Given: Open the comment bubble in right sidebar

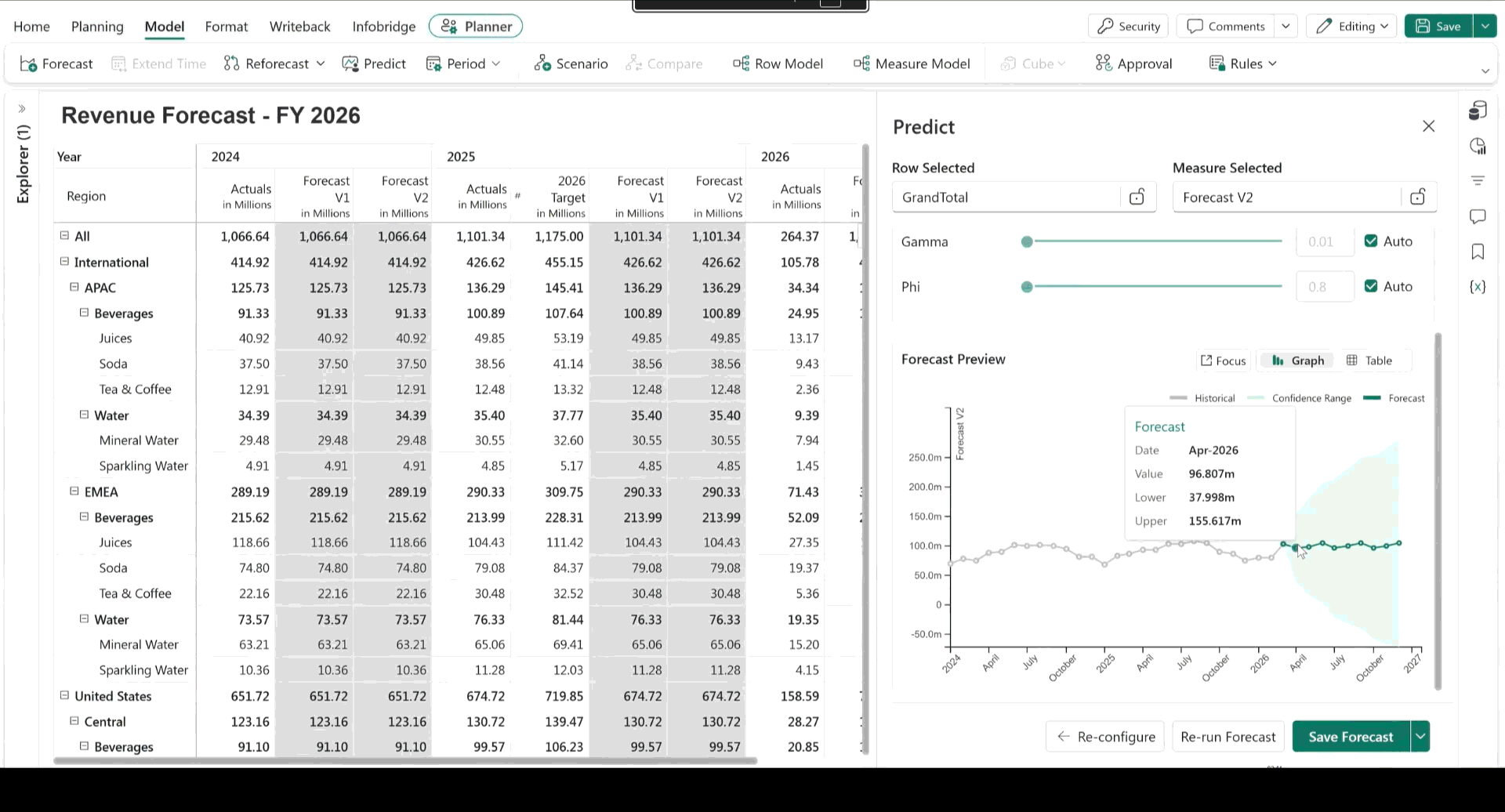Looking at the screenshot, I should click(1478, 216).
